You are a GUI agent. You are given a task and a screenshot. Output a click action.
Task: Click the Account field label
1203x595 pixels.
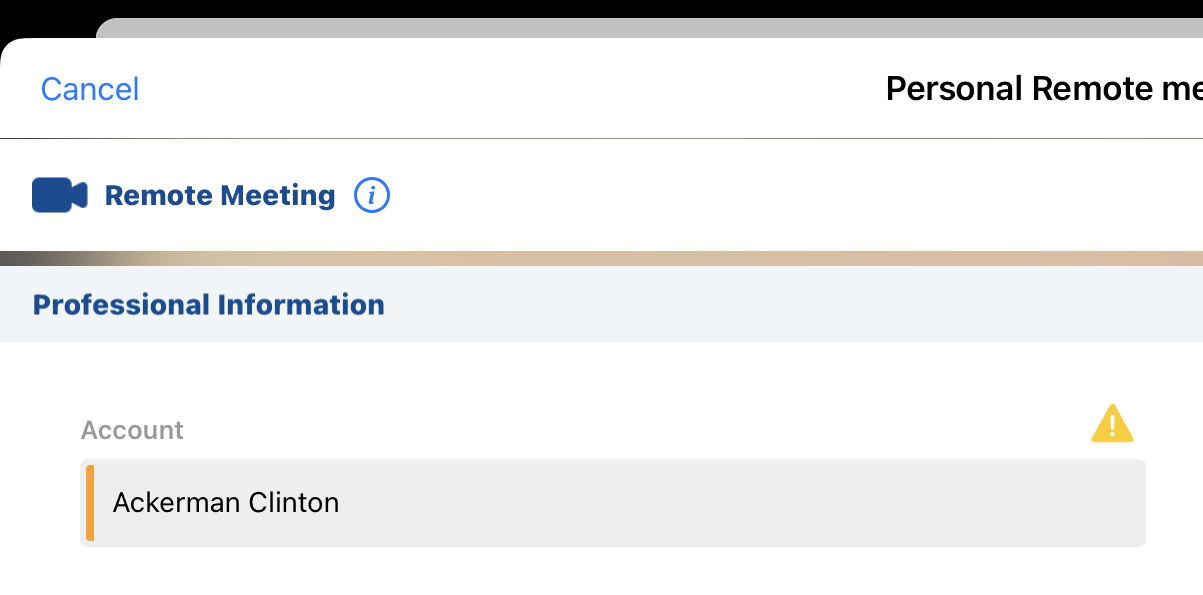click(x=132, y=430)
